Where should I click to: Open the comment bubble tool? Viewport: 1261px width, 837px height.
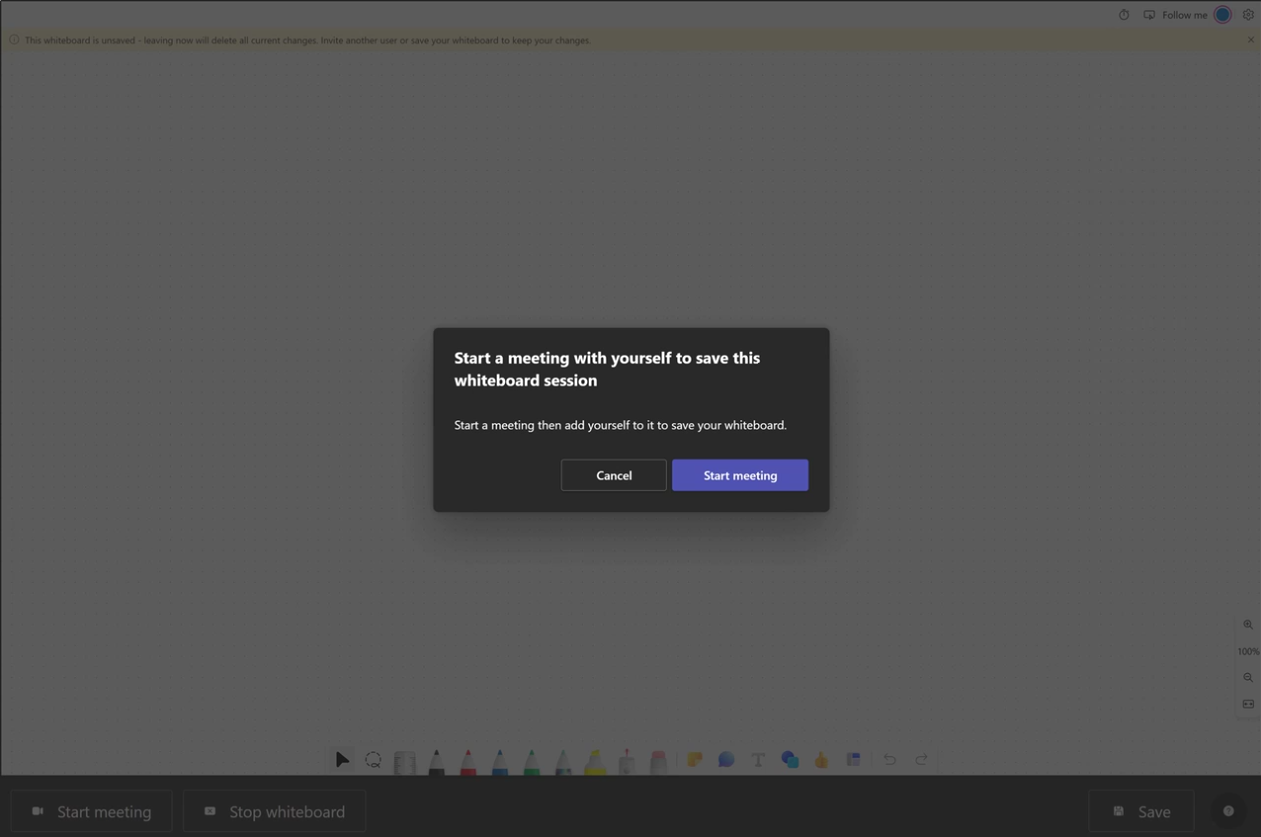coord(726,760)
